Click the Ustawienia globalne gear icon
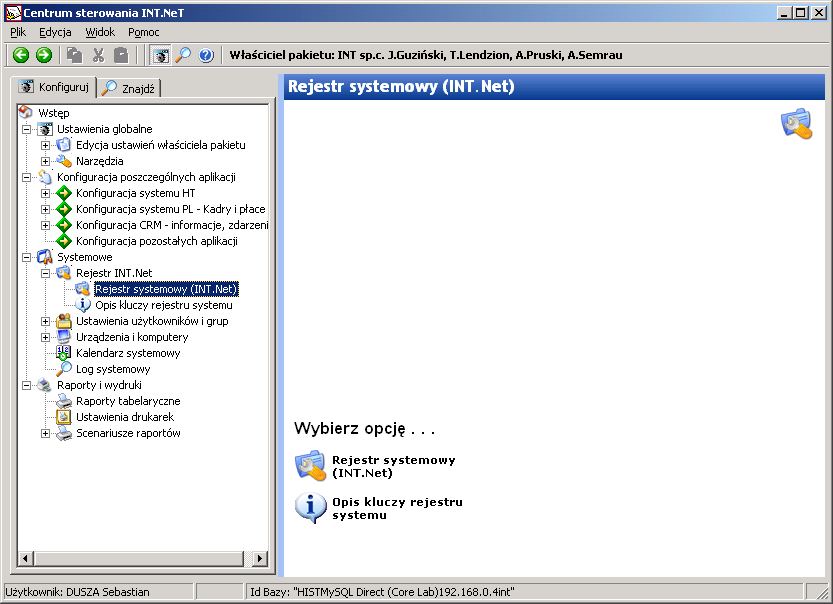833x604 pixels. 45,129
